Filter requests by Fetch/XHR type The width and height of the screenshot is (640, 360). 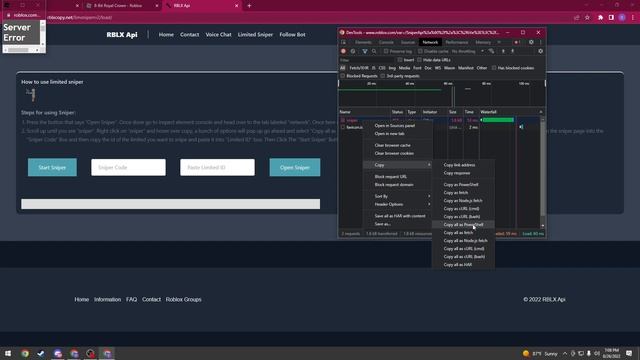[x=359, y=68]
